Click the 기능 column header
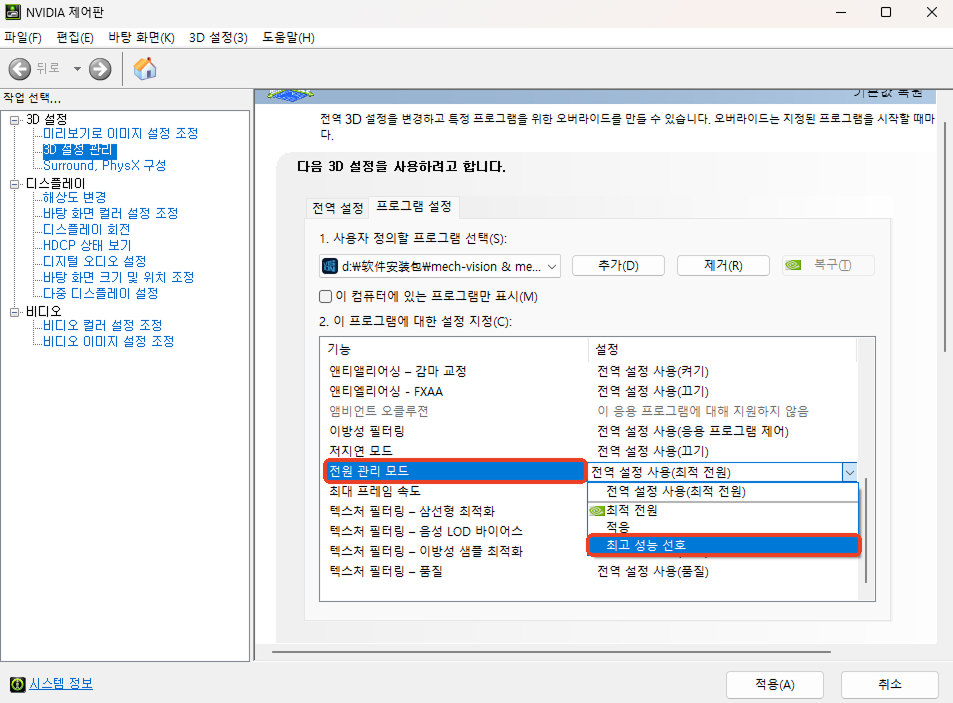The image size is (953, 703). (x=454, y=349)
